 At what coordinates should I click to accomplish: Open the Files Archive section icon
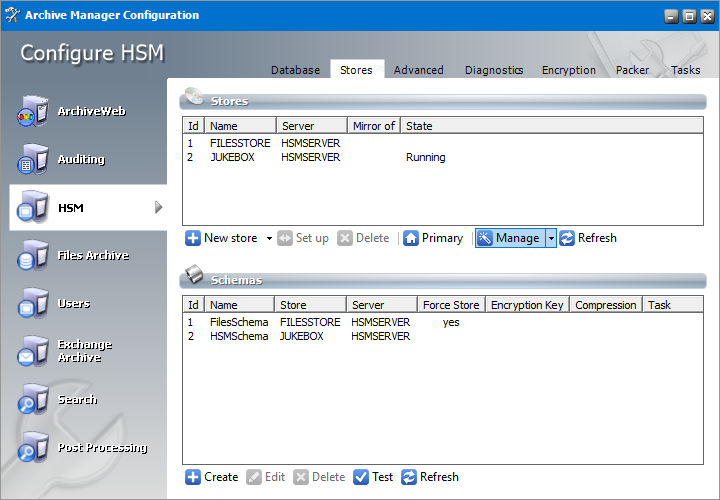click(32, 256)
